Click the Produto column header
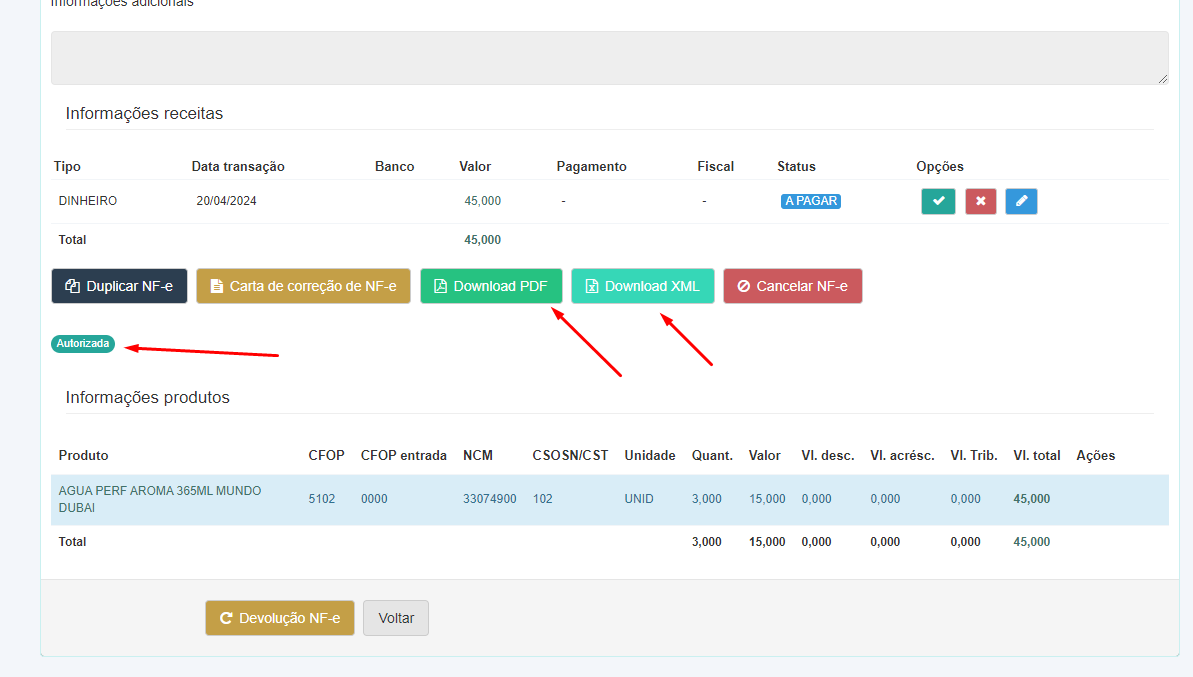Image resolution: width=1193 pixels, height=677 pixels. pyautogui.click(x=84, y=456)
